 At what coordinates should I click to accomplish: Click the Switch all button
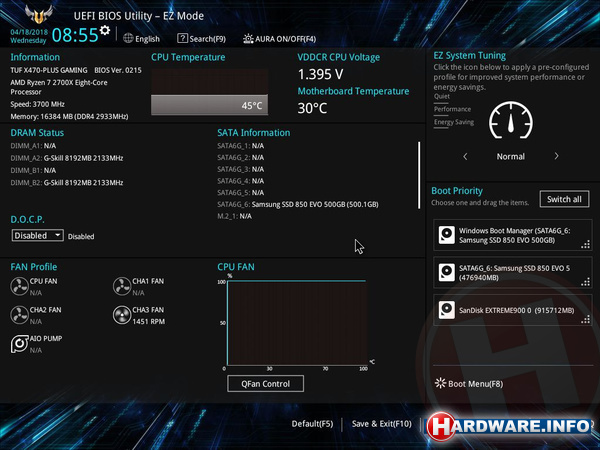564,199
